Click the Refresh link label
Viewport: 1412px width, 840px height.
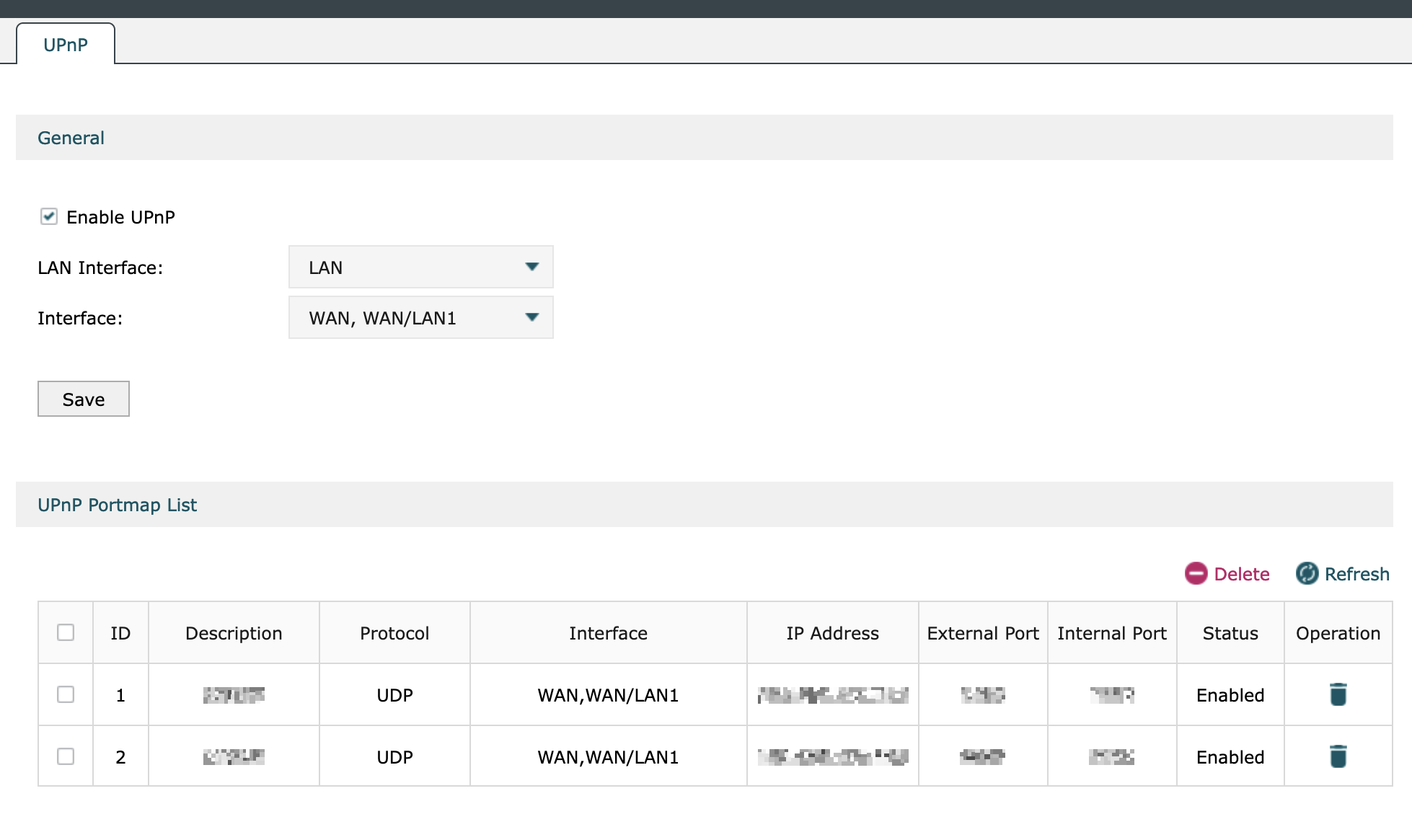point(1359,573)
